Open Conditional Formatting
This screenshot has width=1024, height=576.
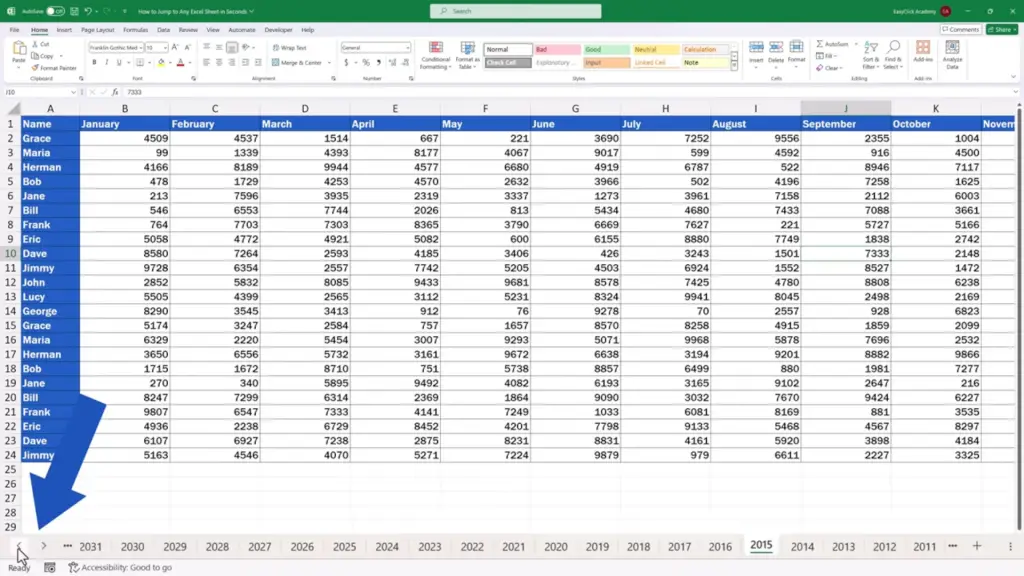point(435,56)
